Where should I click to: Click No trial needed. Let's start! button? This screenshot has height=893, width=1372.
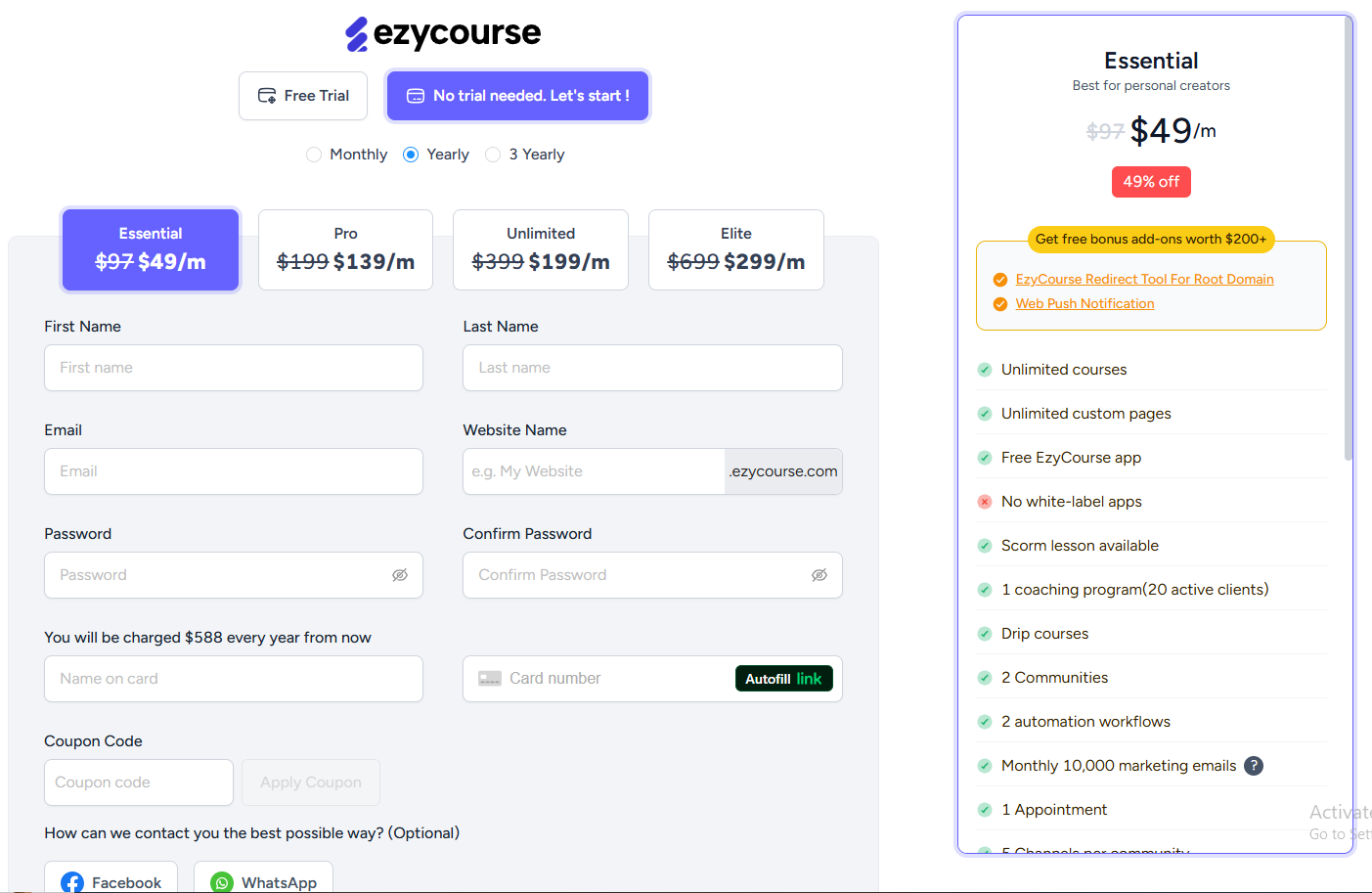pyautogui.click(x=518, y=96)
